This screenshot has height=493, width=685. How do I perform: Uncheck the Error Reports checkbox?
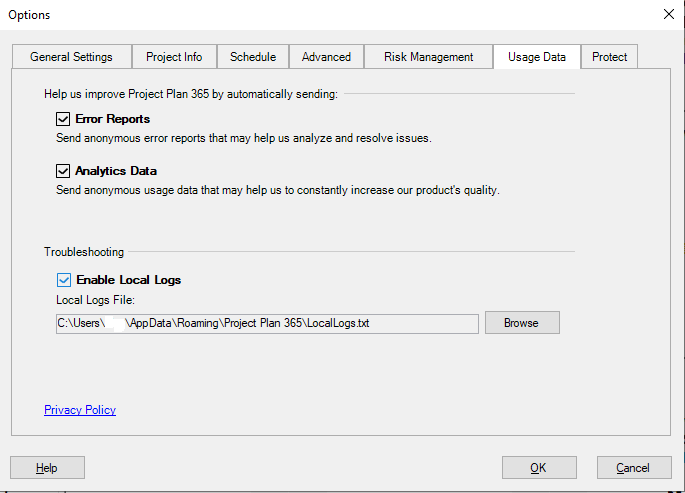[64, 119]
